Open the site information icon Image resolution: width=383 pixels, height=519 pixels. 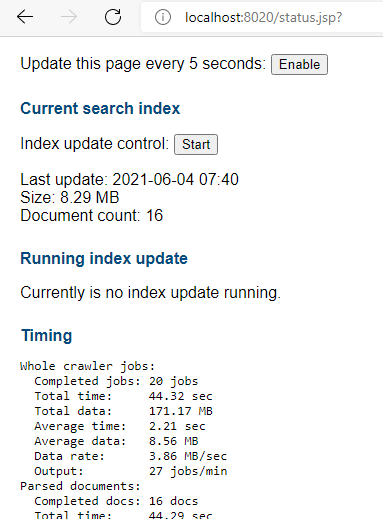click(163, 17)
